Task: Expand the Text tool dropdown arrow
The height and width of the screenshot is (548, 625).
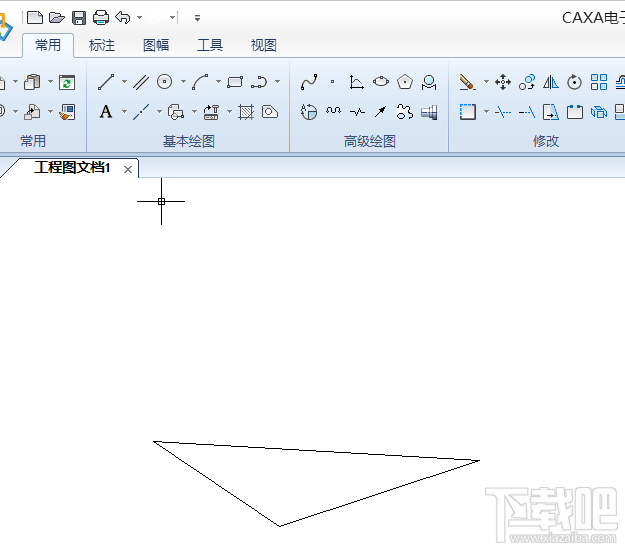Action: point(124,112)
